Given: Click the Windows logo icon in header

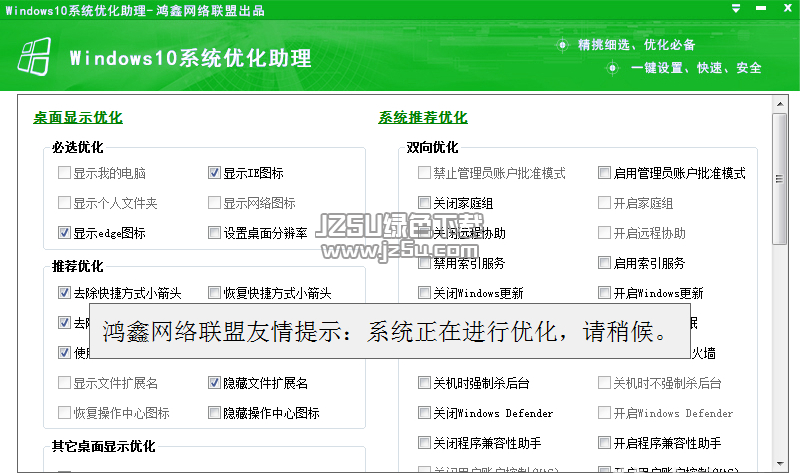Looking at the screenshot, I should (x=35, y=56).
